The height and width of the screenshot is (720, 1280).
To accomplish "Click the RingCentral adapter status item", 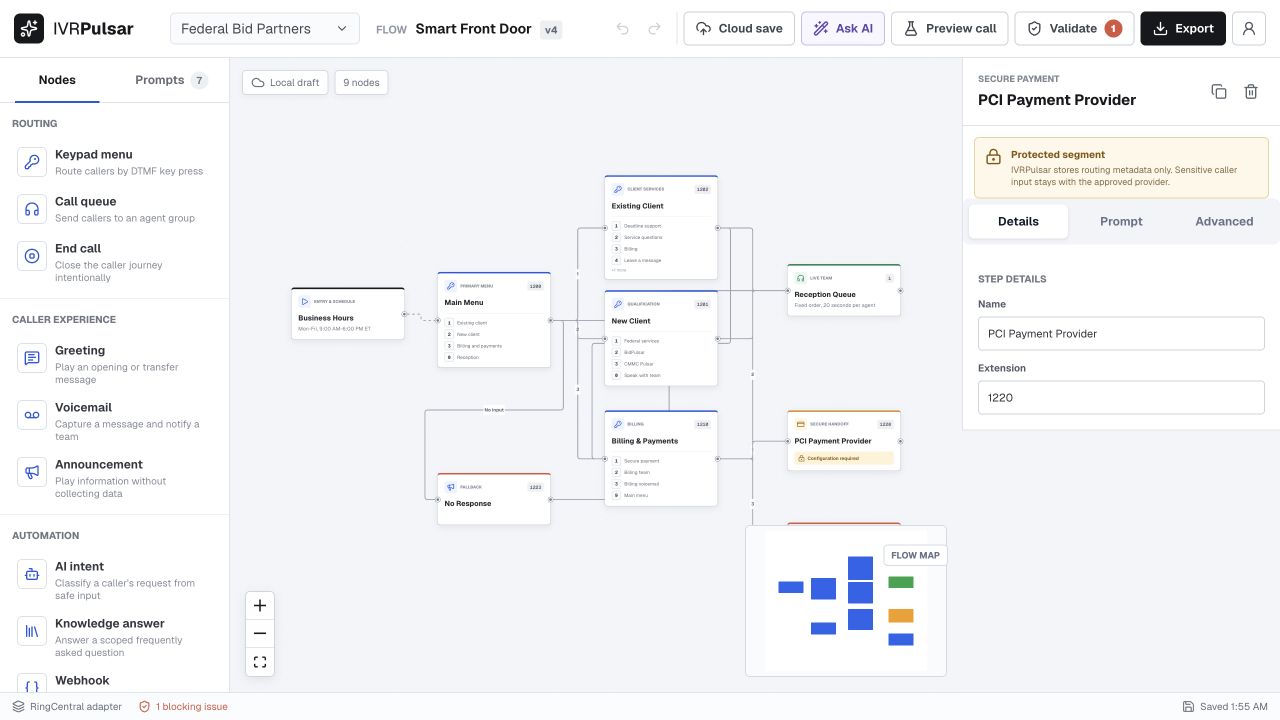I will 67,707.
